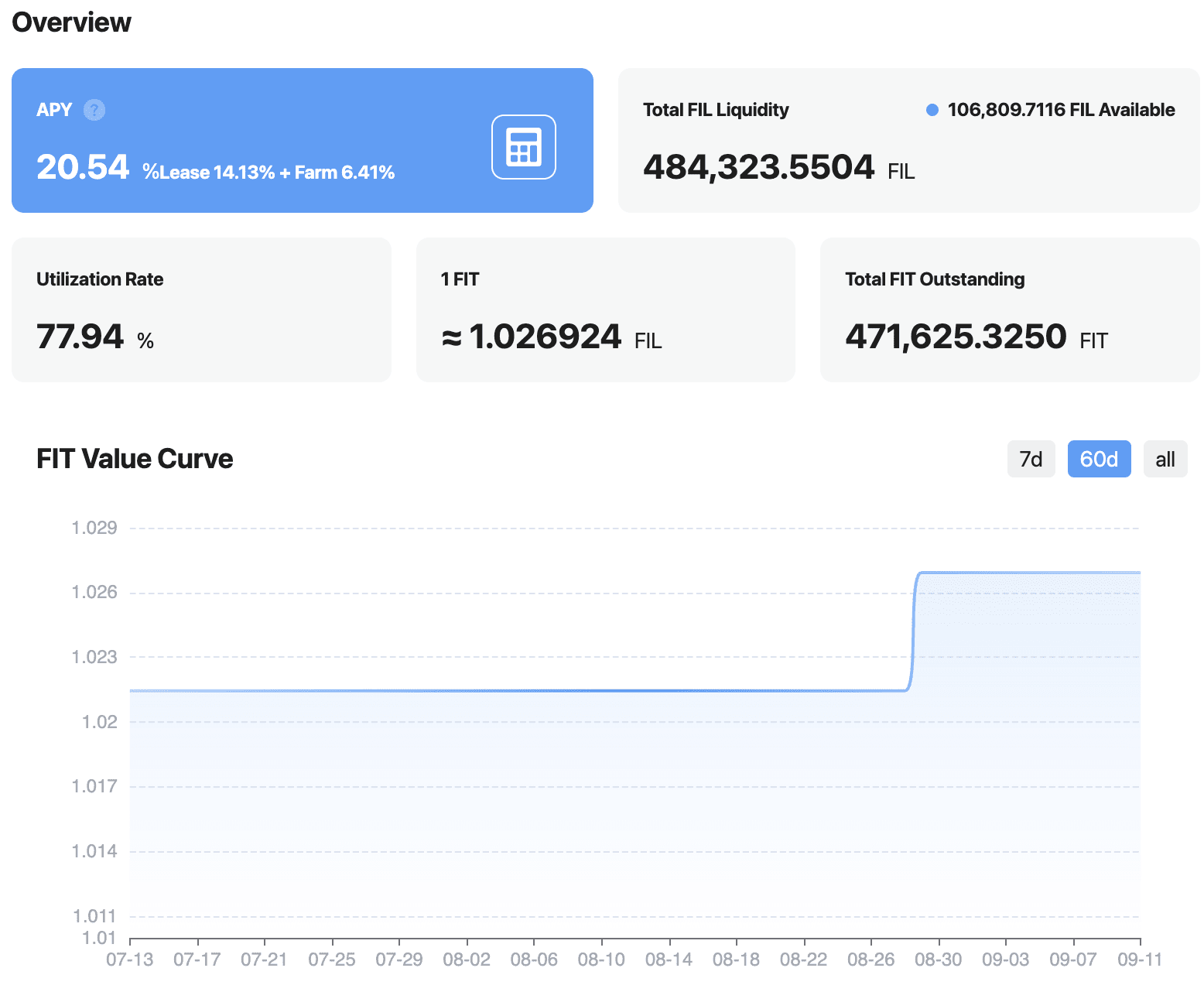
Task: Click the FIT Value Curve heading
Action: pyautogui.click(x=135, y=459)
